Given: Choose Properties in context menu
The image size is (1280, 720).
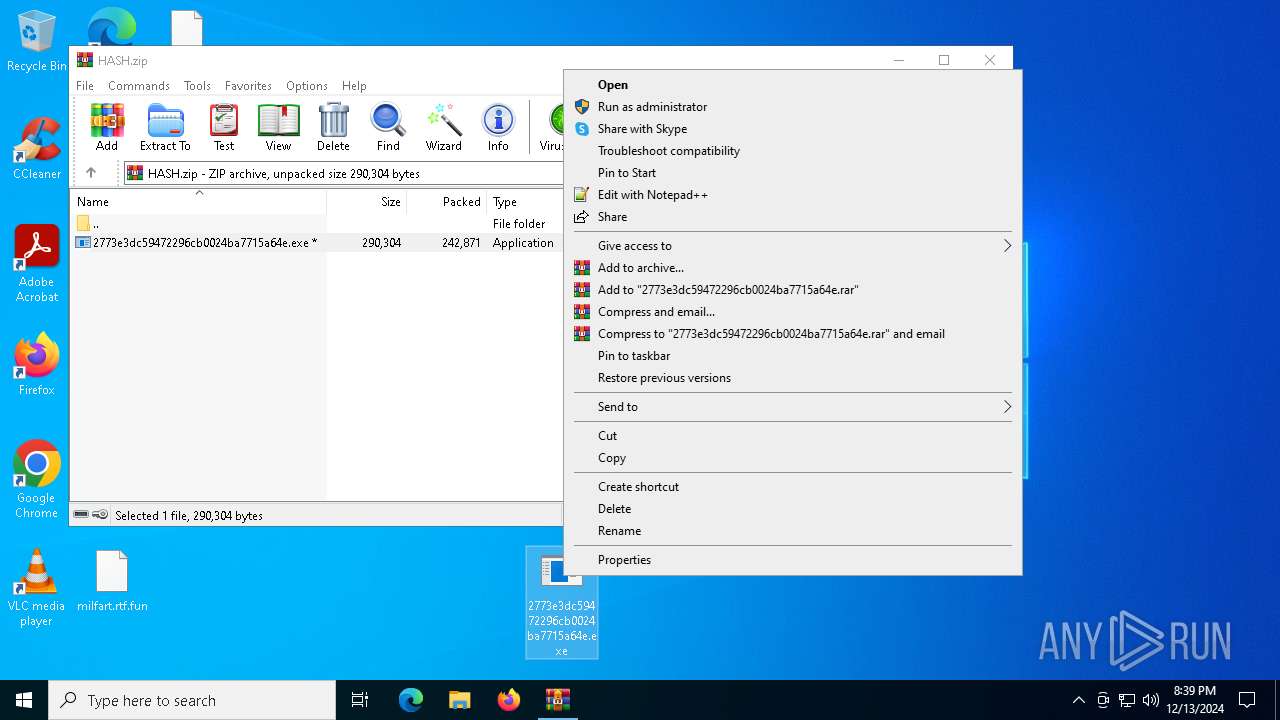Looking at the screenshot, I should click(792, 560).
